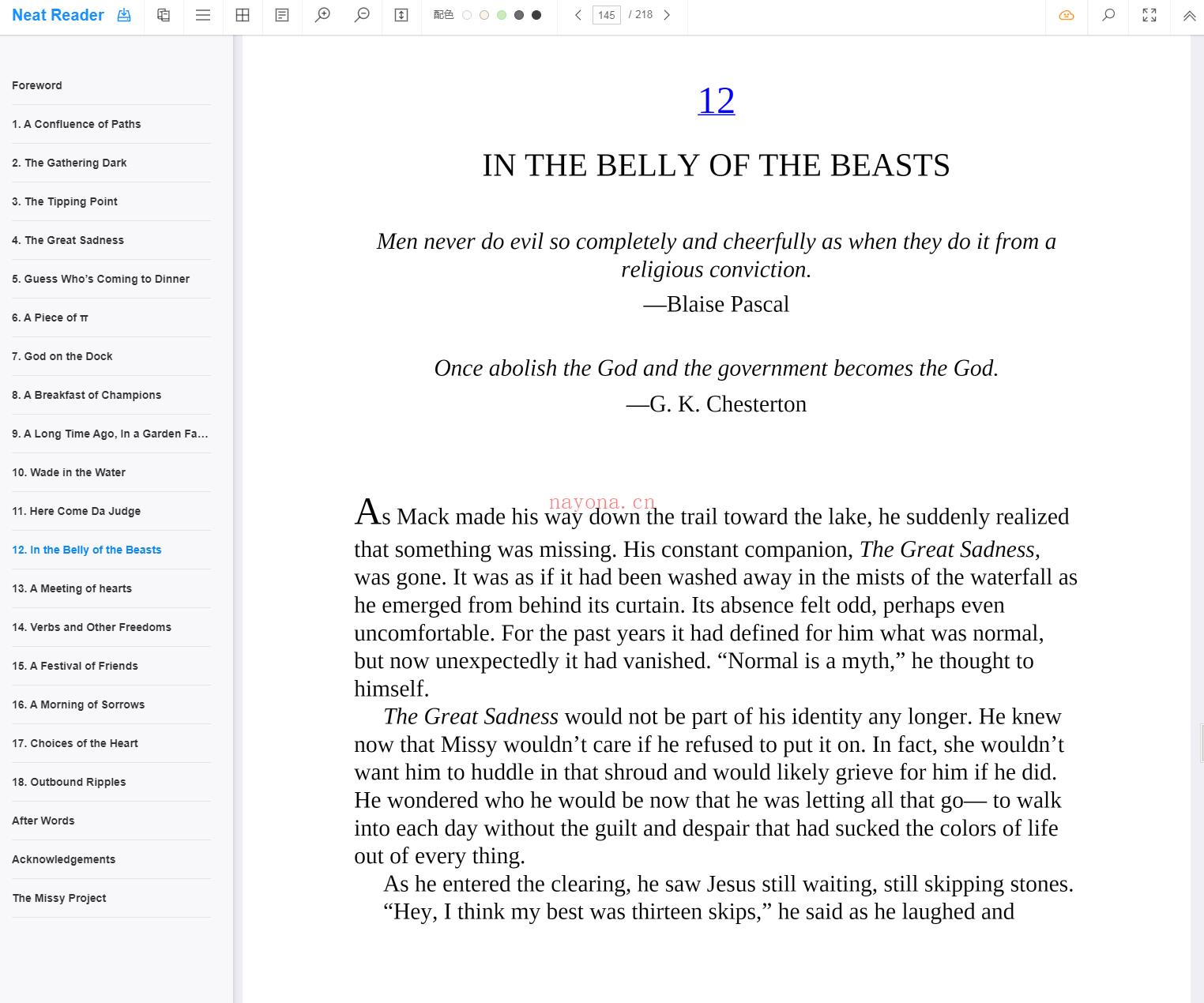This screenshot has width=1204, height=1003.
Task: Open the chapter number 12 link
Action: click(717, 100)
